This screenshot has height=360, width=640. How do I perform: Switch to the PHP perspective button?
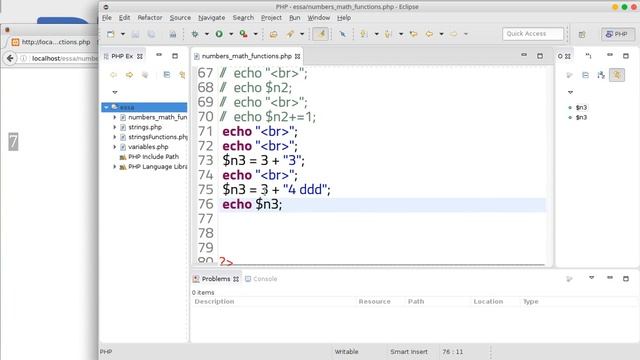(x=618, y=34)
